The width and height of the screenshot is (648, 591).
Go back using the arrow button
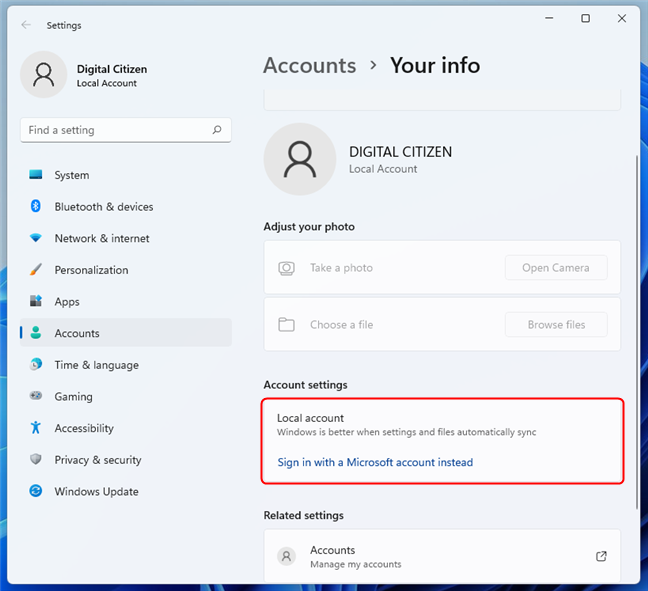pos(26,25)
